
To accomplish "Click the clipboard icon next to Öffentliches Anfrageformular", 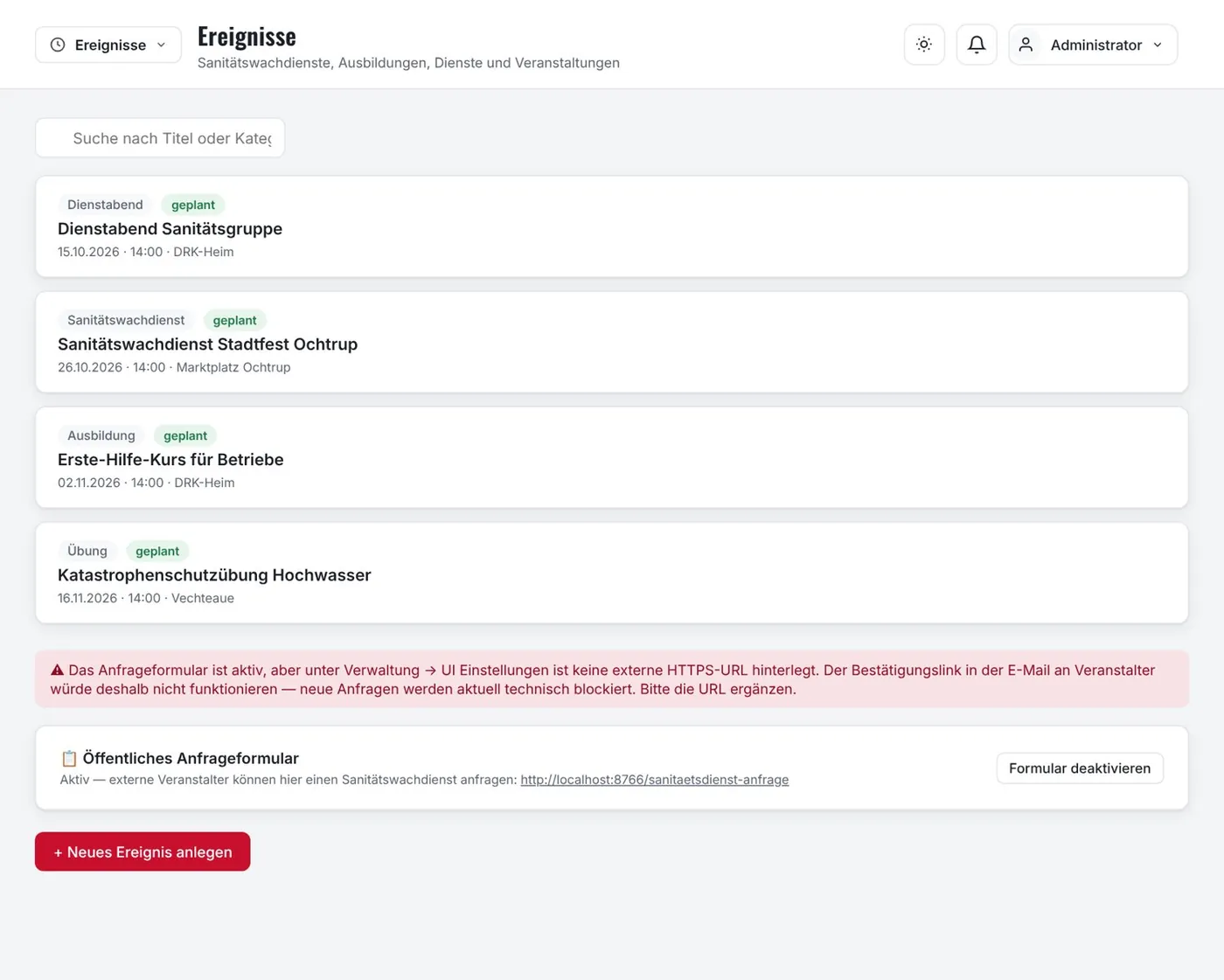I will click(69, 759).
